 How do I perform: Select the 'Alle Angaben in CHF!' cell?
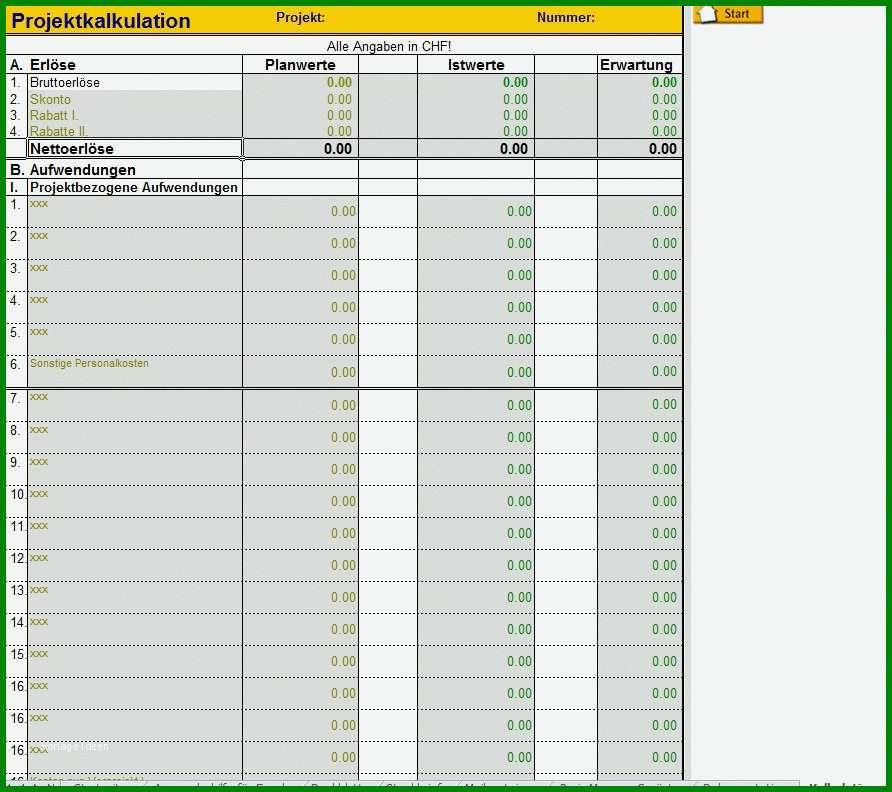pyautogui.click(x=389, y=46)
